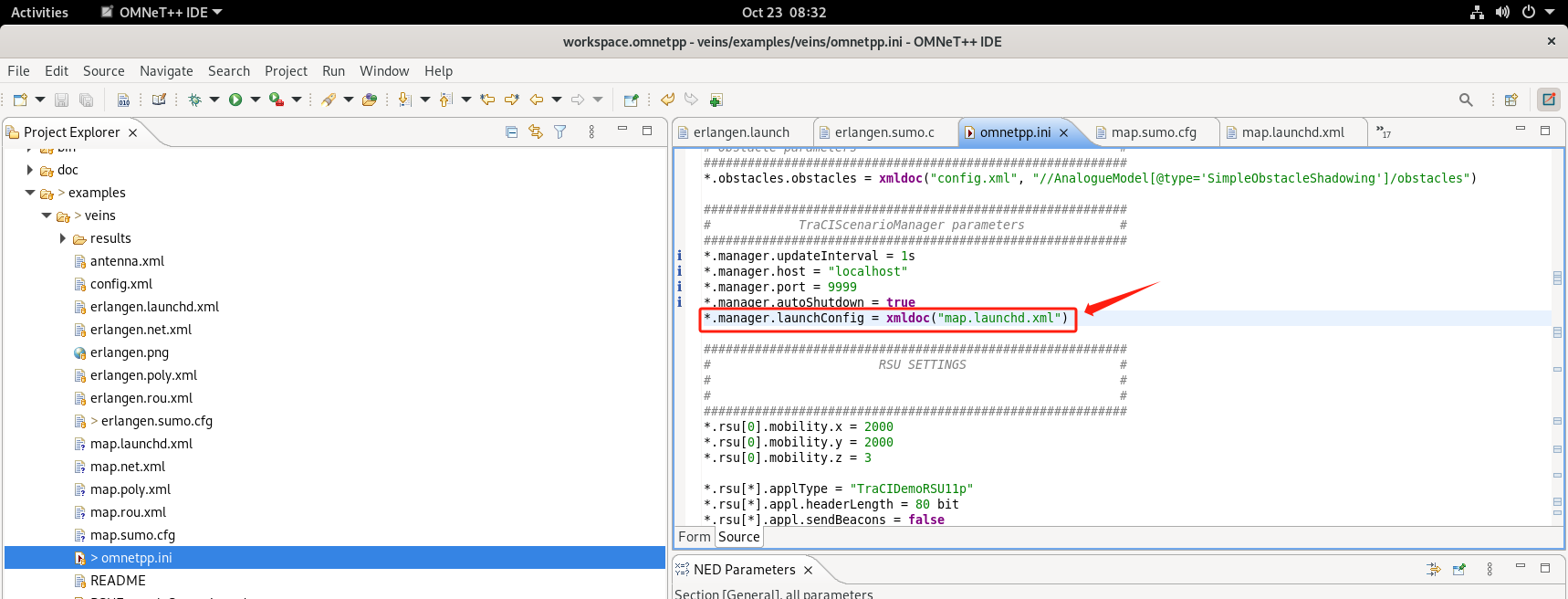The height and width of the screenshot is (599, 1568).
Task: Click the Pin Editor toolbar icon
Action: (631, 100)
